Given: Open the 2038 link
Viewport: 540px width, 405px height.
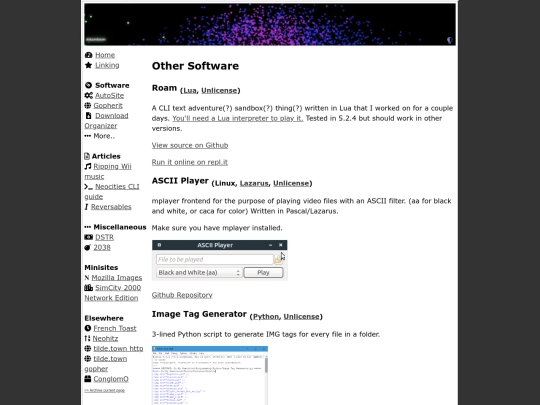Looking at the screenshot, I should coord(102,247).
